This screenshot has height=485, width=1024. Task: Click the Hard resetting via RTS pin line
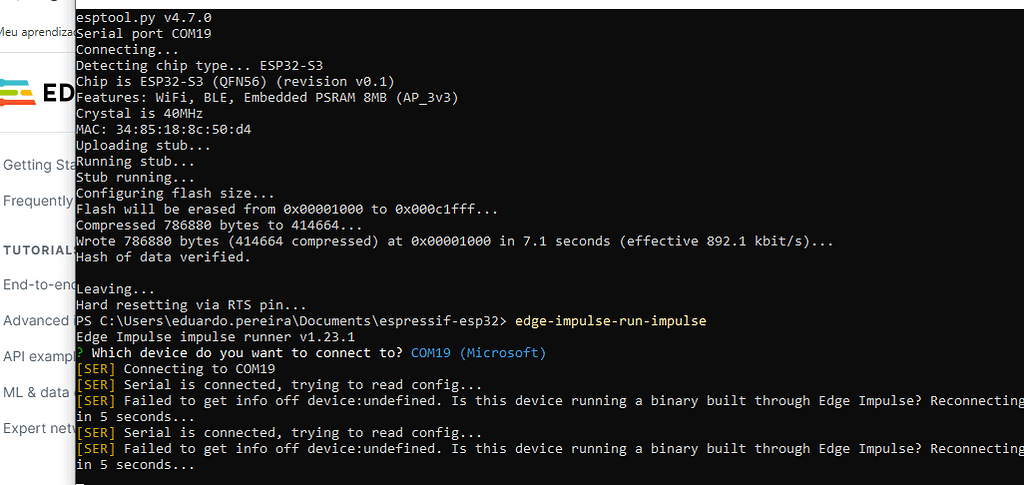[x=191, y=305]
